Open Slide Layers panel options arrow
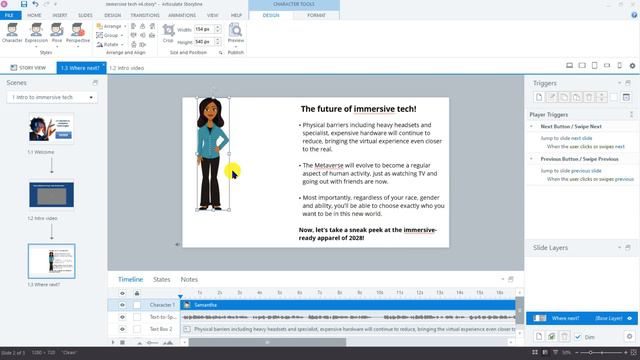This screenshot has height=360, width=640. click(619, 247)
